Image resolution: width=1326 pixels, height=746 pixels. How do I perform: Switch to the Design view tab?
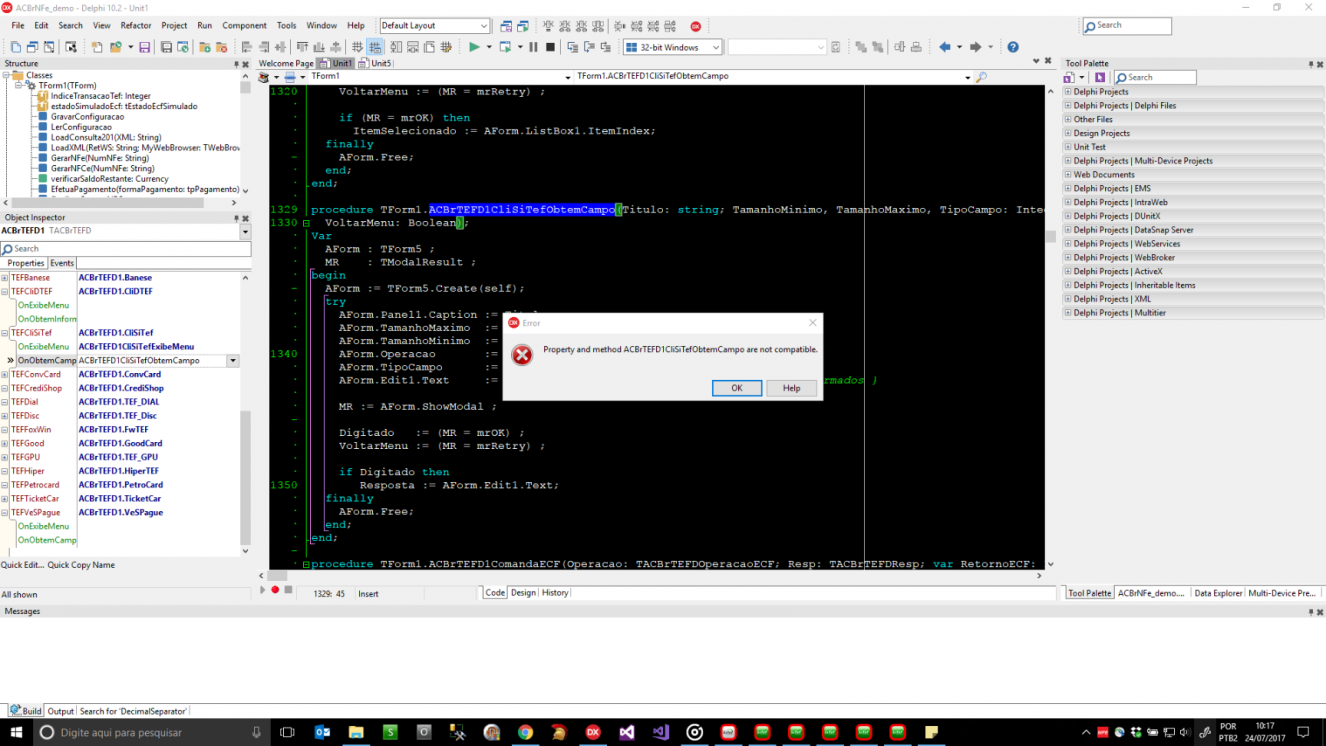(524, 593)
